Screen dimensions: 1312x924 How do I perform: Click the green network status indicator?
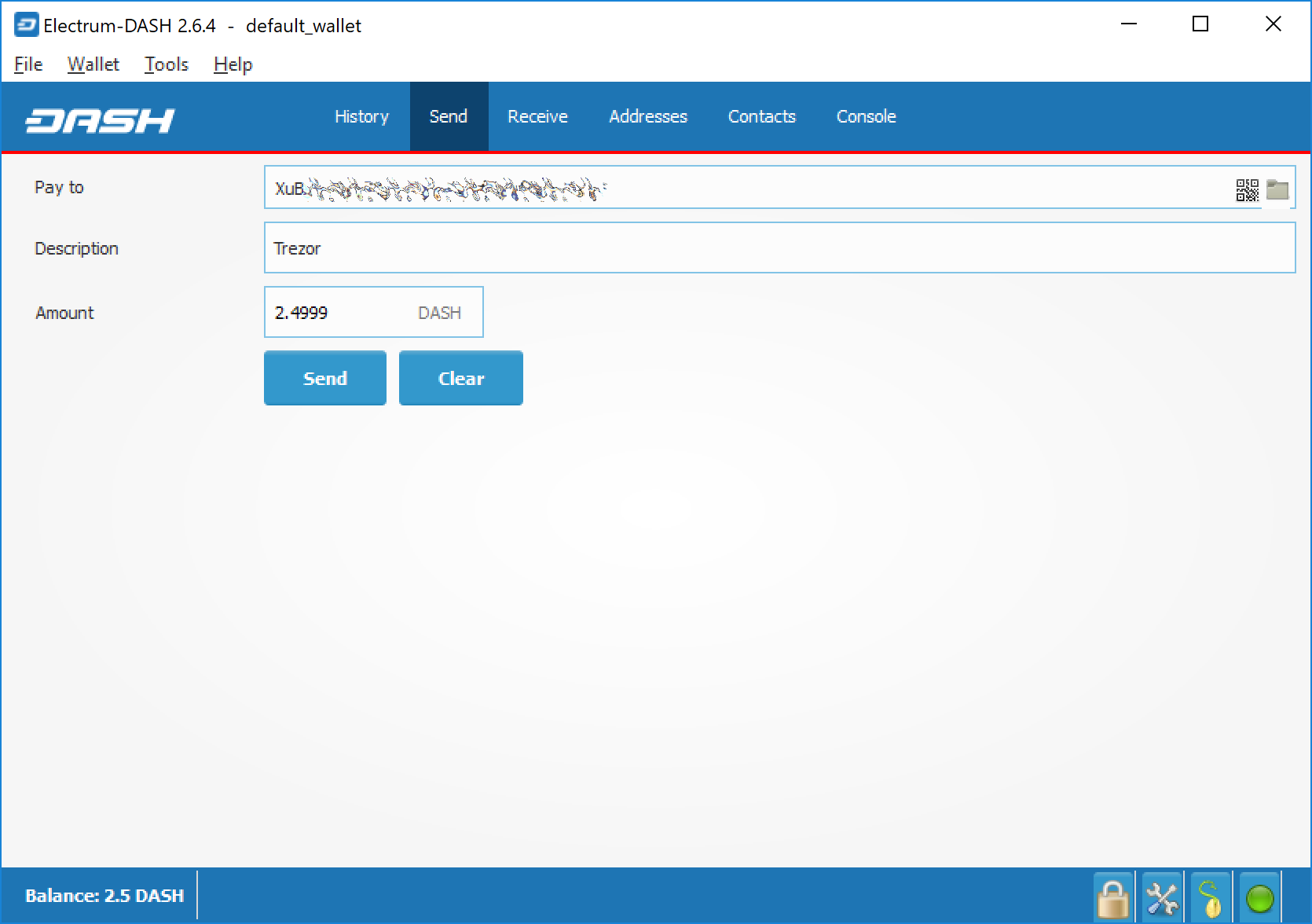point(1259,897)
